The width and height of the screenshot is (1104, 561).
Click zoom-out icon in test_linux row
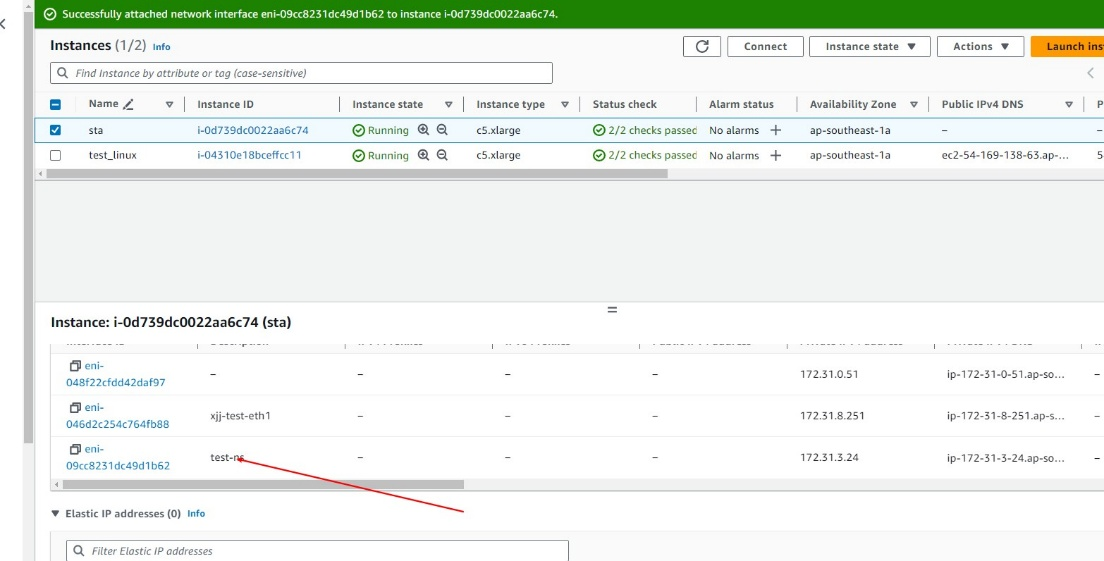(442, 155)
